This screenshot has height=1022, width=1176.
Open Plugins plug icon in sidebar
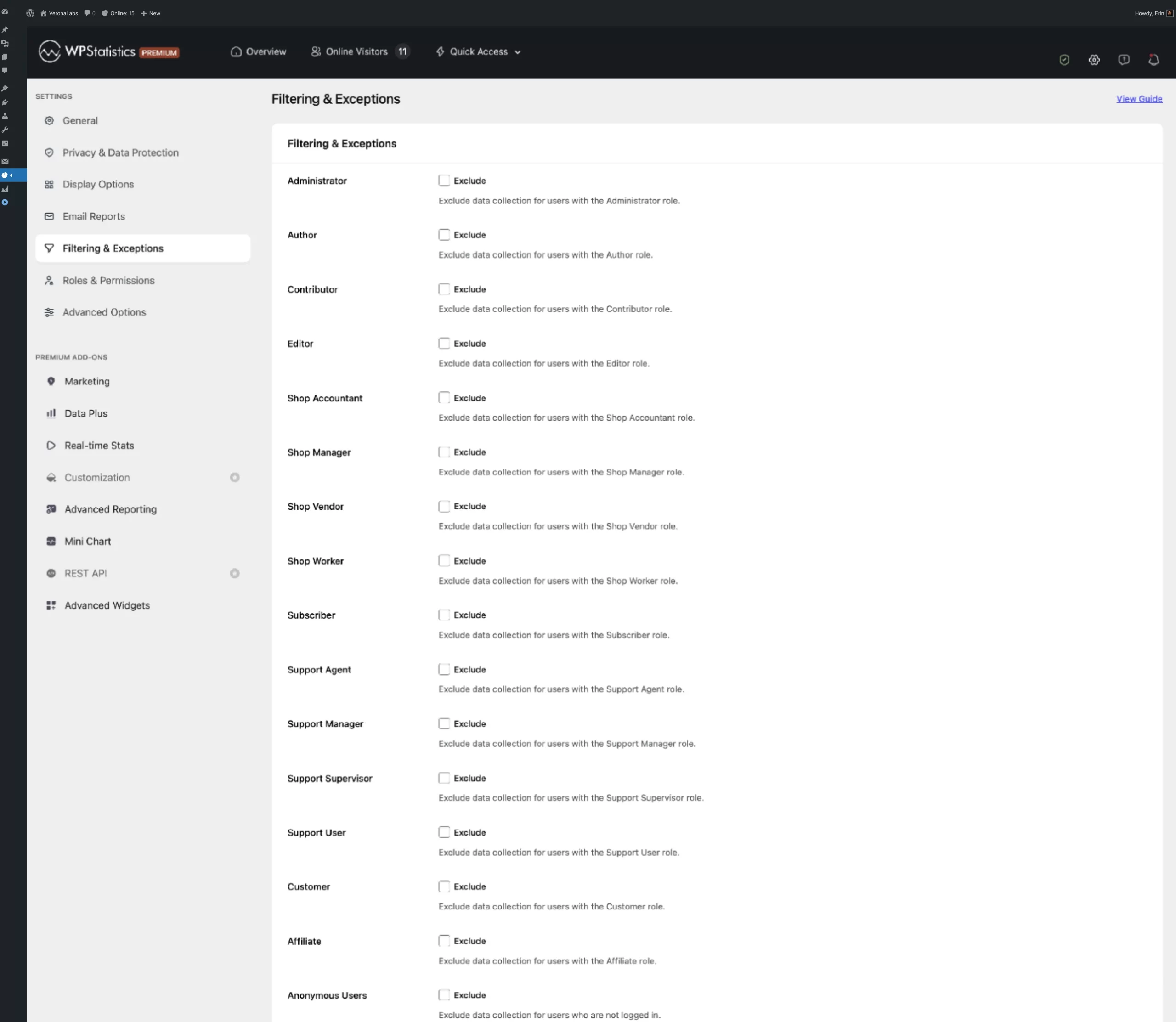(x=5, y=102)
